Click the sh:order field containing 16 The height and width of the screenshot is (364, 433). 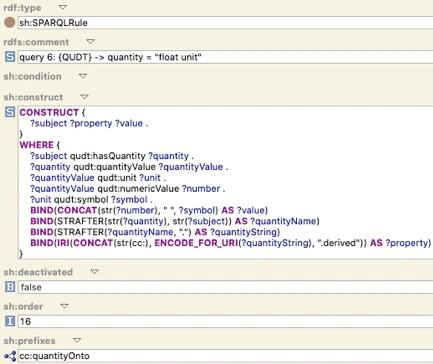coord(225,321)
